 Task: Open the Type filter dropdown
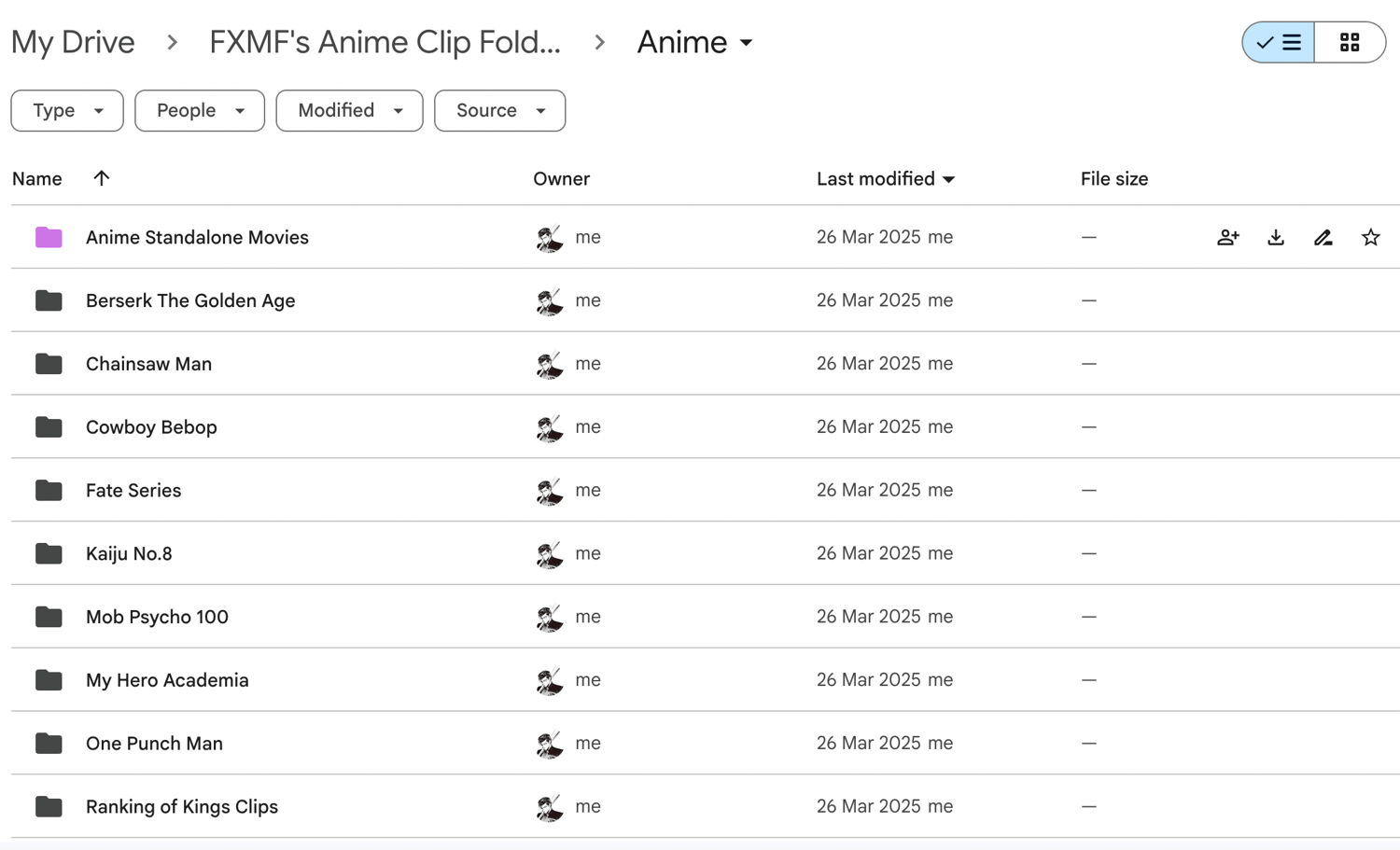coord(67,110)
